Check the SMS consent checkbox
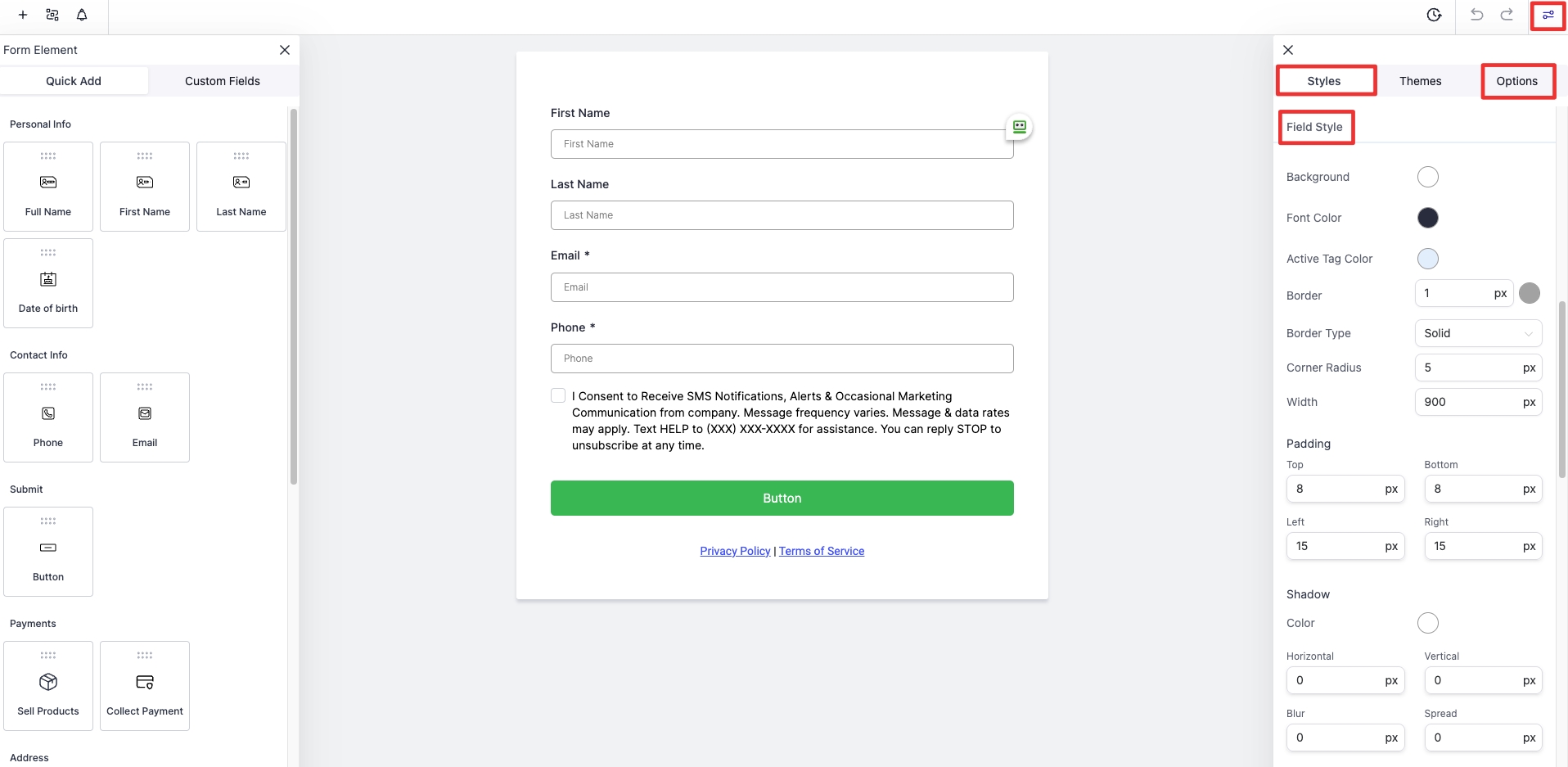1568x767 pixels. tap(558, 396)
